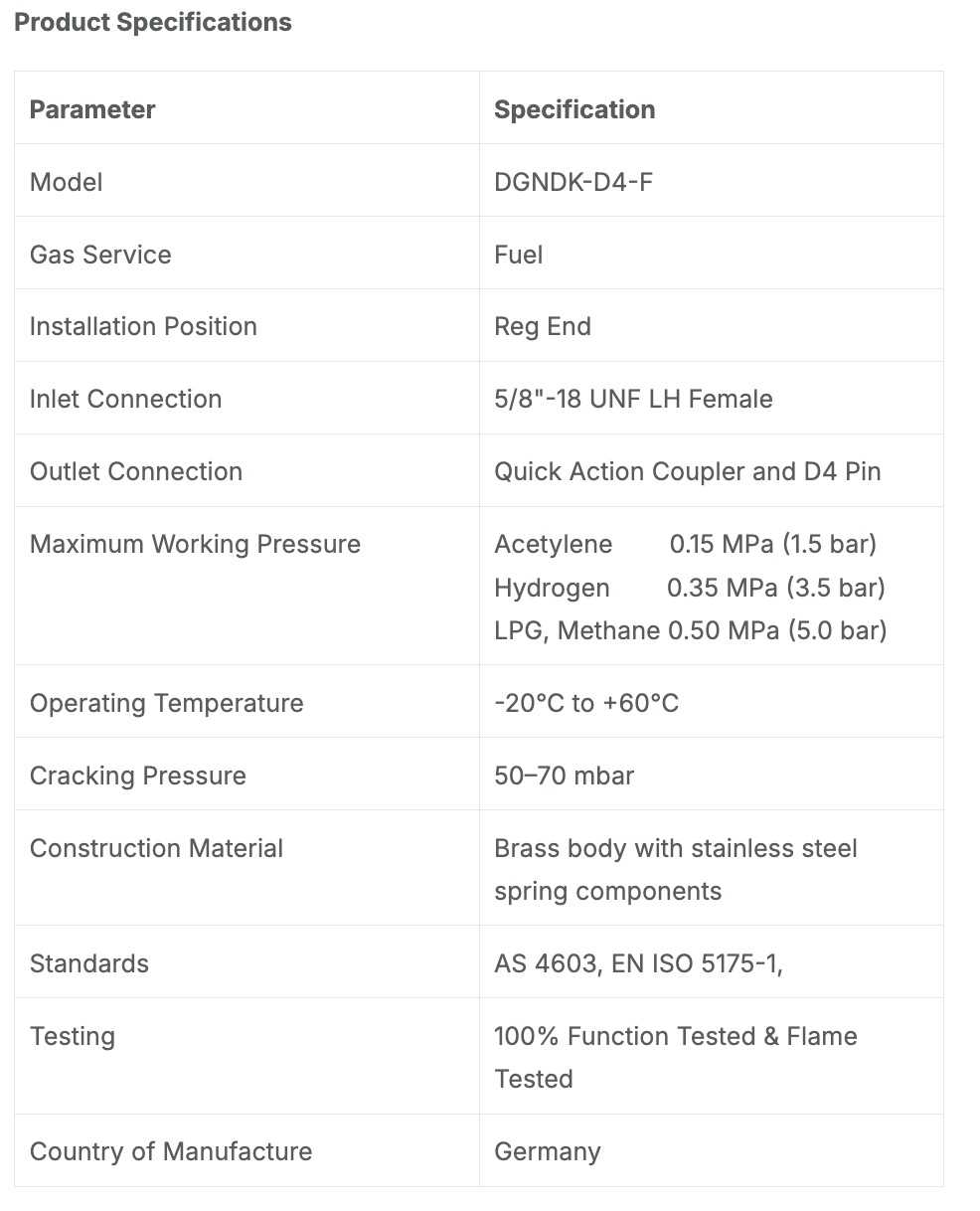The height and width of the screenshot is (1211, 980).
Task: Click the Product Specifications heading
Action: (x=153, y=23)
